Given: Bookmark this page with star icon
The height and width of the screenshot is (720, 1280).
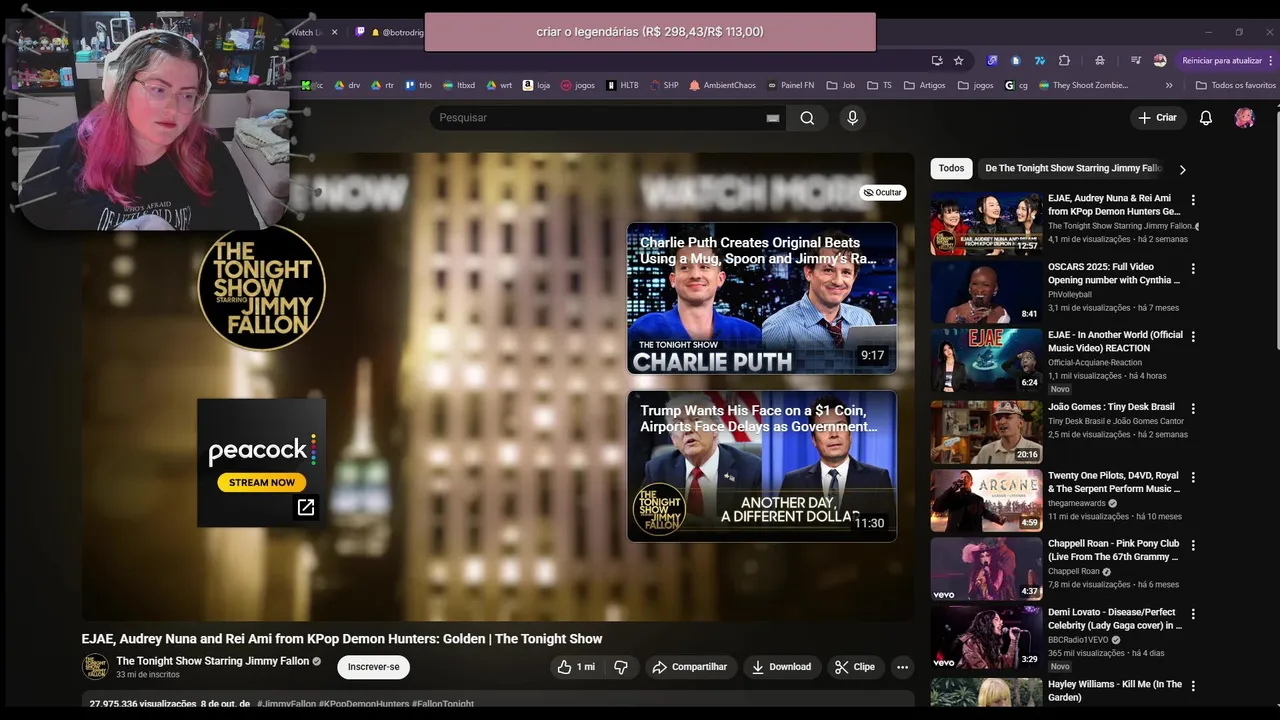Looking at the screenshot, I should coord(958,60).
